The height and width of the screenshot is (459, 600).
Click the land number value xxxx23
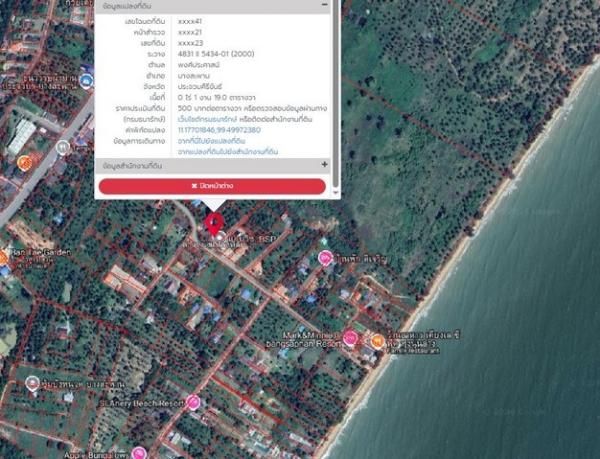[190, 43]
